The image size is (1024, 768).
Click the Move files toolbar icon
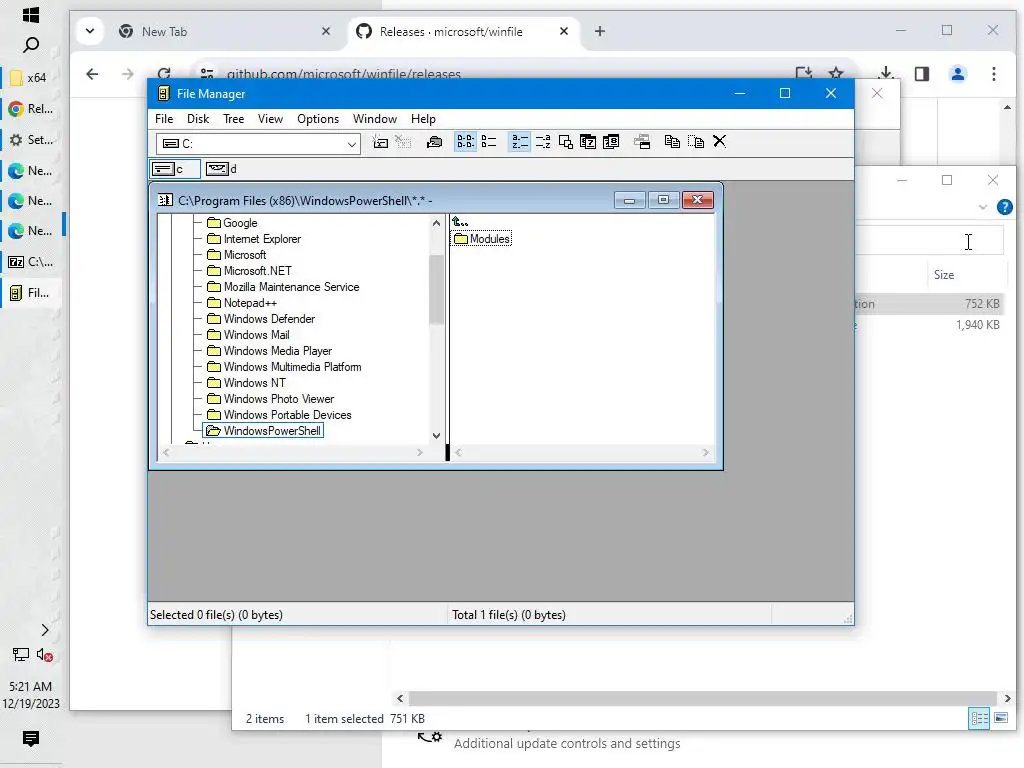[696, 142]
